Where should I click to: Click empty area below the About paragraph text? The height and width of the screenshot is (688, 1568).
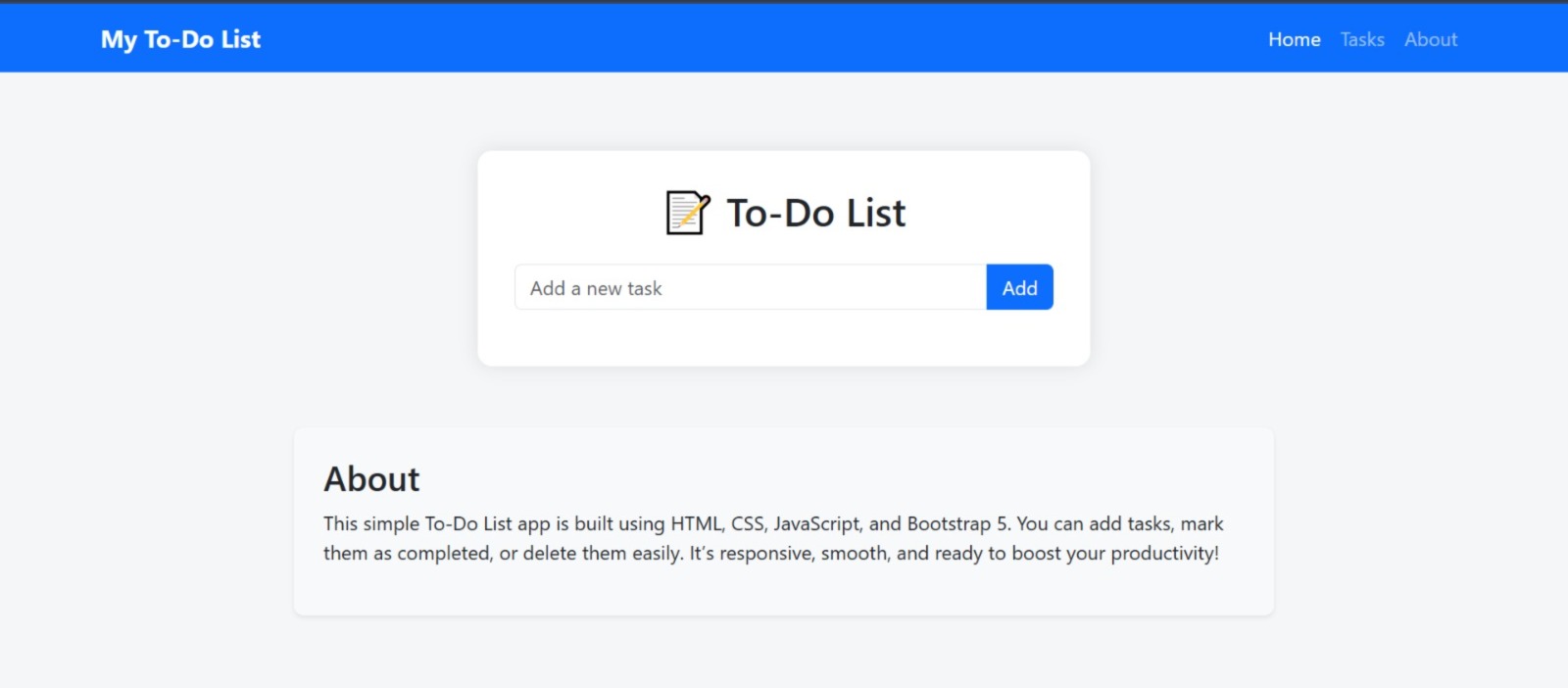[784, 591]
